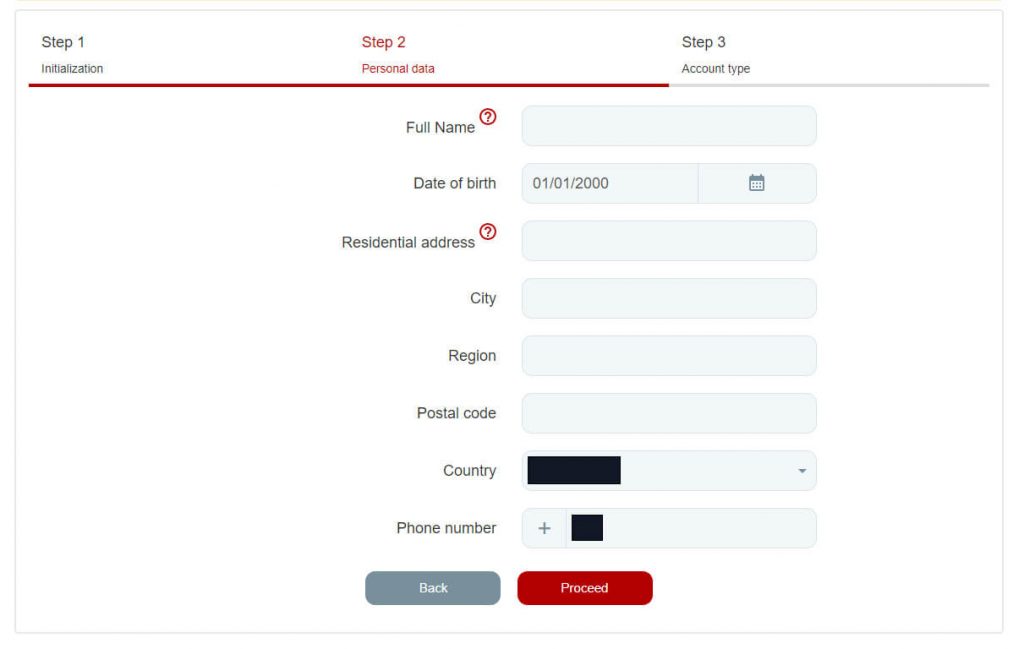Click the Phone number label
Viewport: 1024px width, 649px height.
click(x=446, y=528)
